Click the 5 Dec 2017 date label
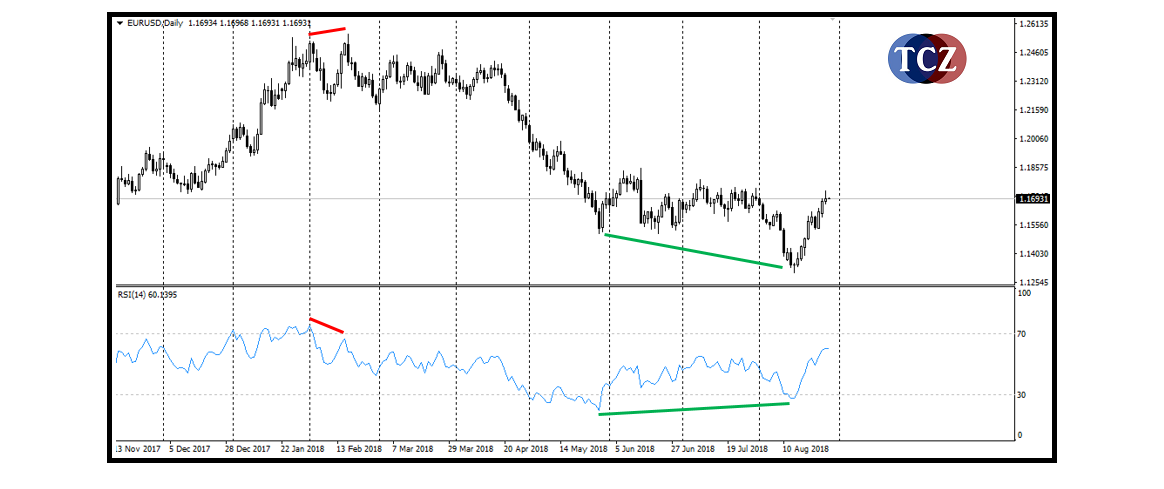 [x=189, y=449]
